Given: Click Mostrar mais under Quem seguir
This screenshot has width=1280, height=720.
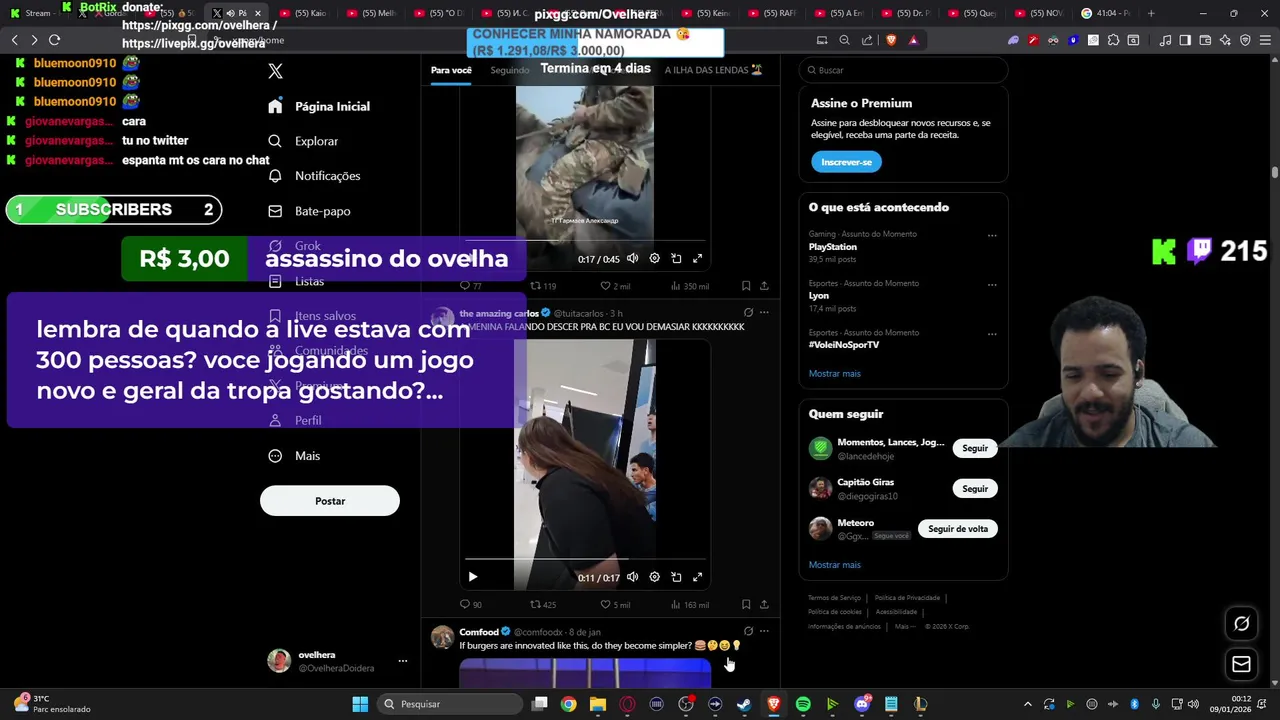Looking at the screenshot, I should [834, 565].
